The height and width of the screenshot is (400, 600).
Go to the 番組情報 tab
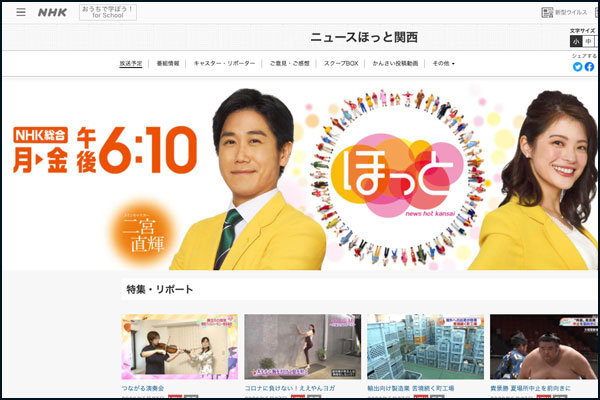(x=168, y=63)
